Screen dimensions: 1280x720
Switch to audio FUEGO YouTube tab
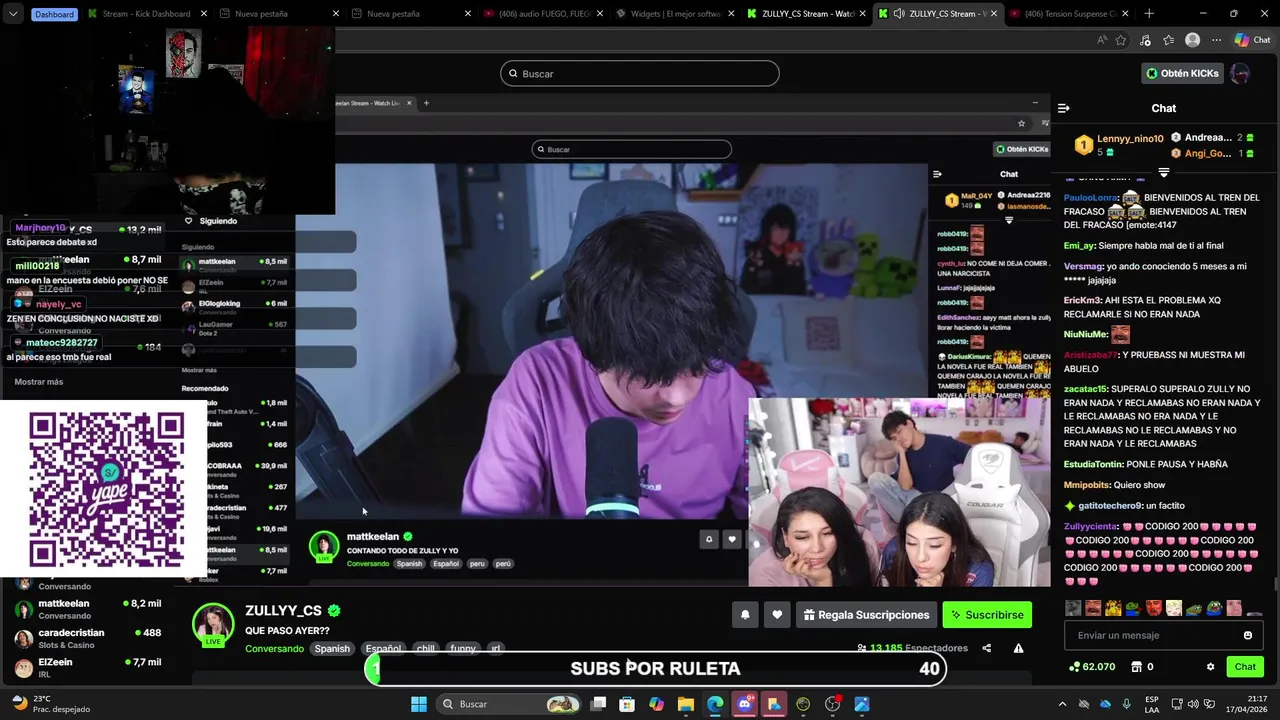point(545,14)
